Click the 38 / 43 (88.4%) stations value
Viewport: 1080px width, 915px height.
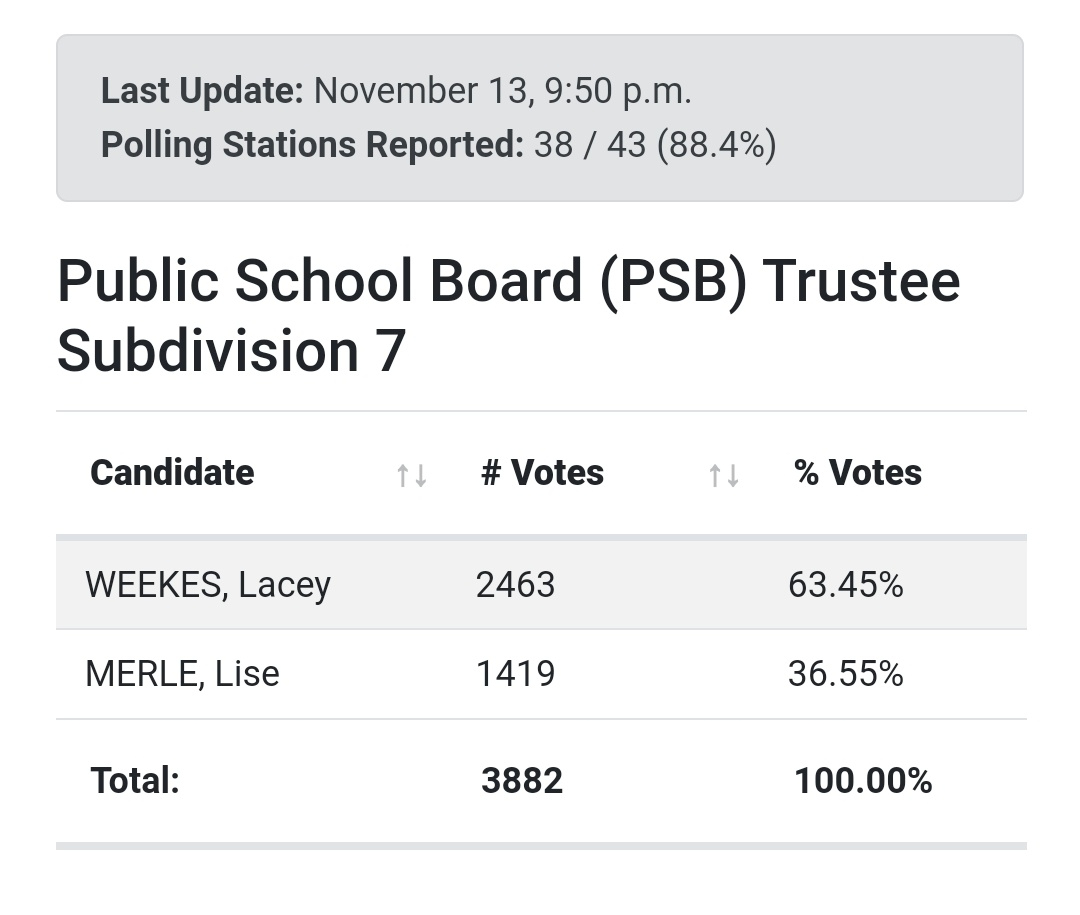[x=655, y=145]
